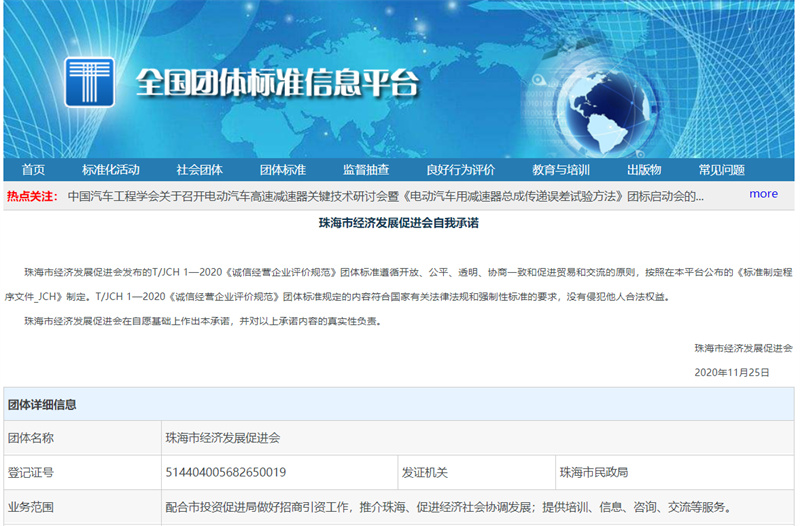Open 教育与培训 menu
Image resolution: width=800 pixels, height=526 pixels.
pyautogui.click(x=561, y=170)
